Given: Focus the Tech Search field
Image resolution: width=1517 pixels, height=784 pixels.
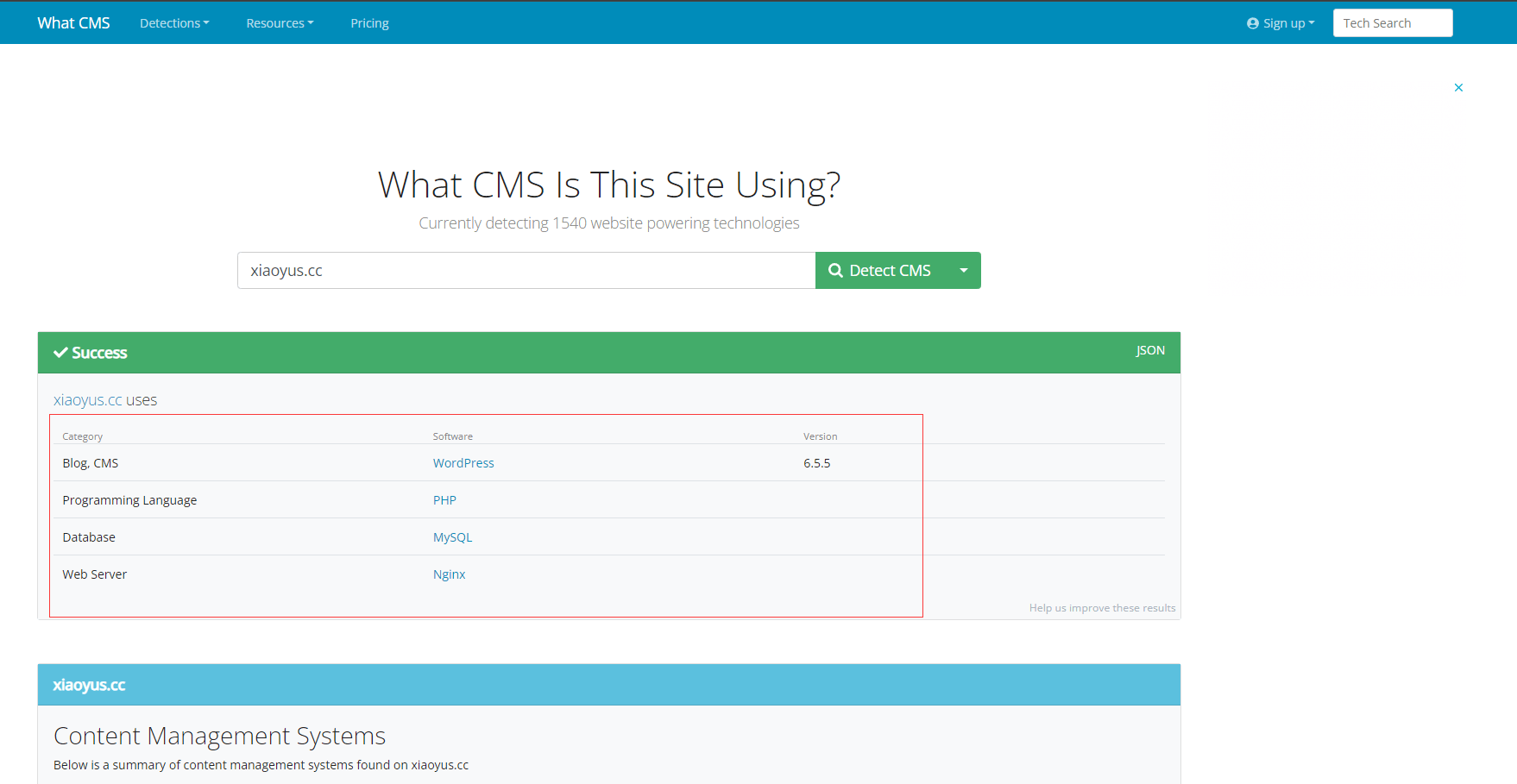Looking at the screenshot, I should (1393, 23).
